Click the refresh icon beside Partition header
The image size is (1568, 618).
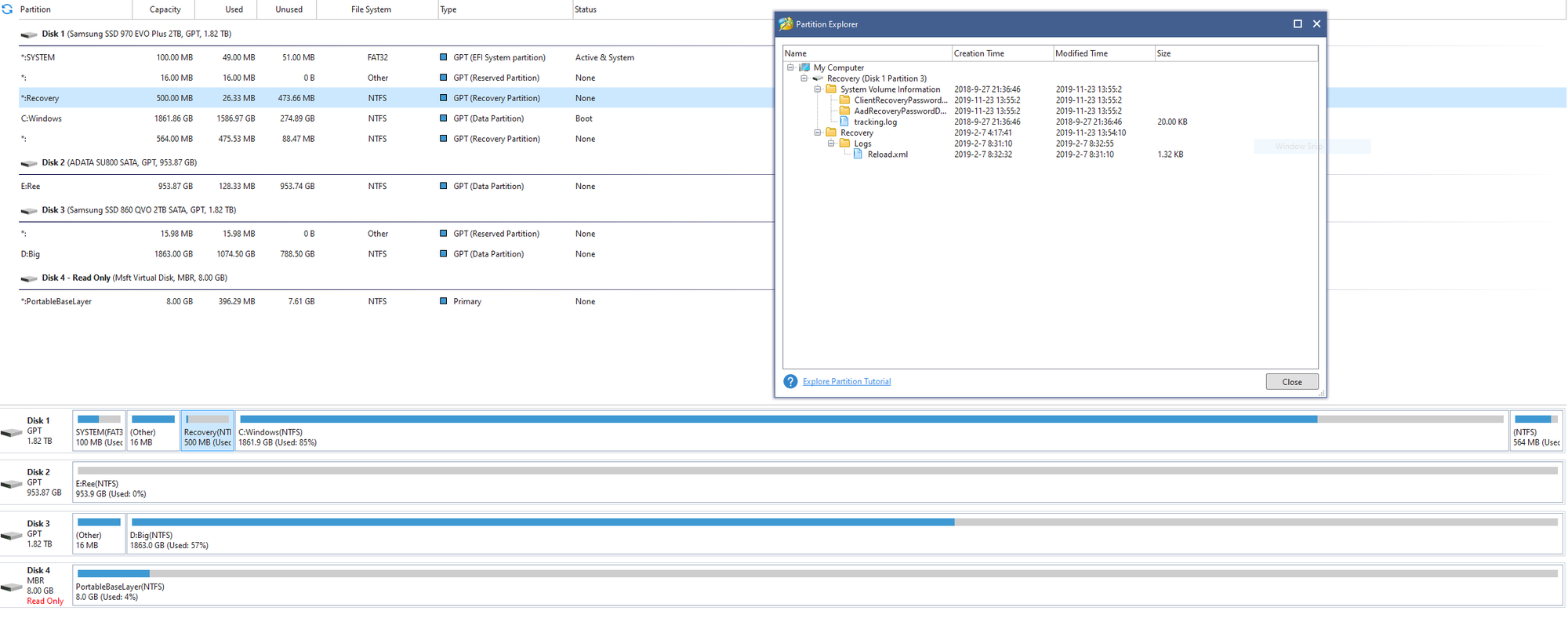[x=8, y=9]
